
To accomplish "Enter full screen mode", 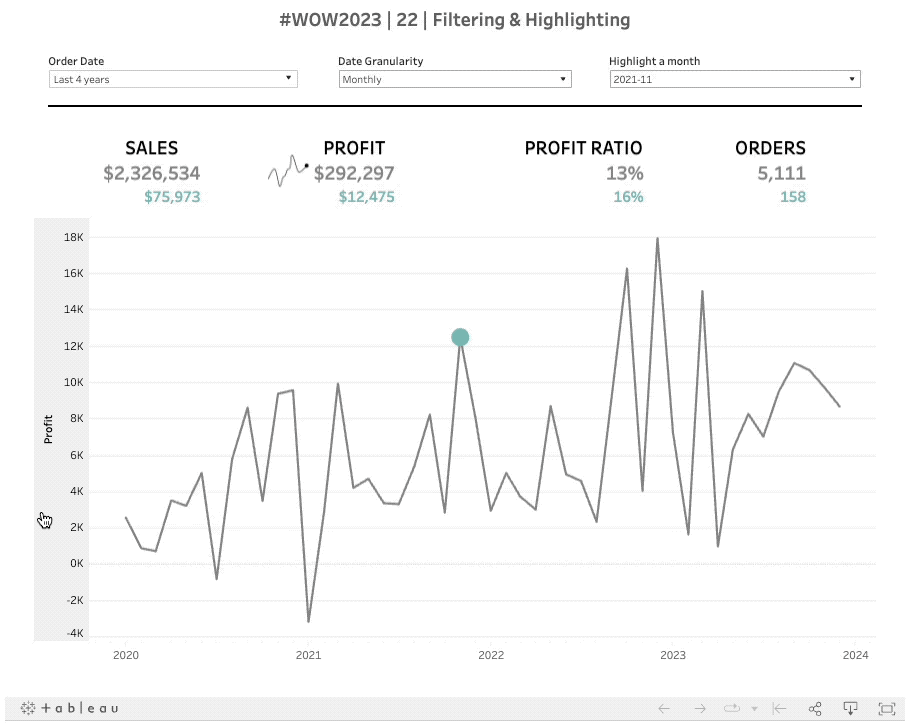I will tap(886, 708).
